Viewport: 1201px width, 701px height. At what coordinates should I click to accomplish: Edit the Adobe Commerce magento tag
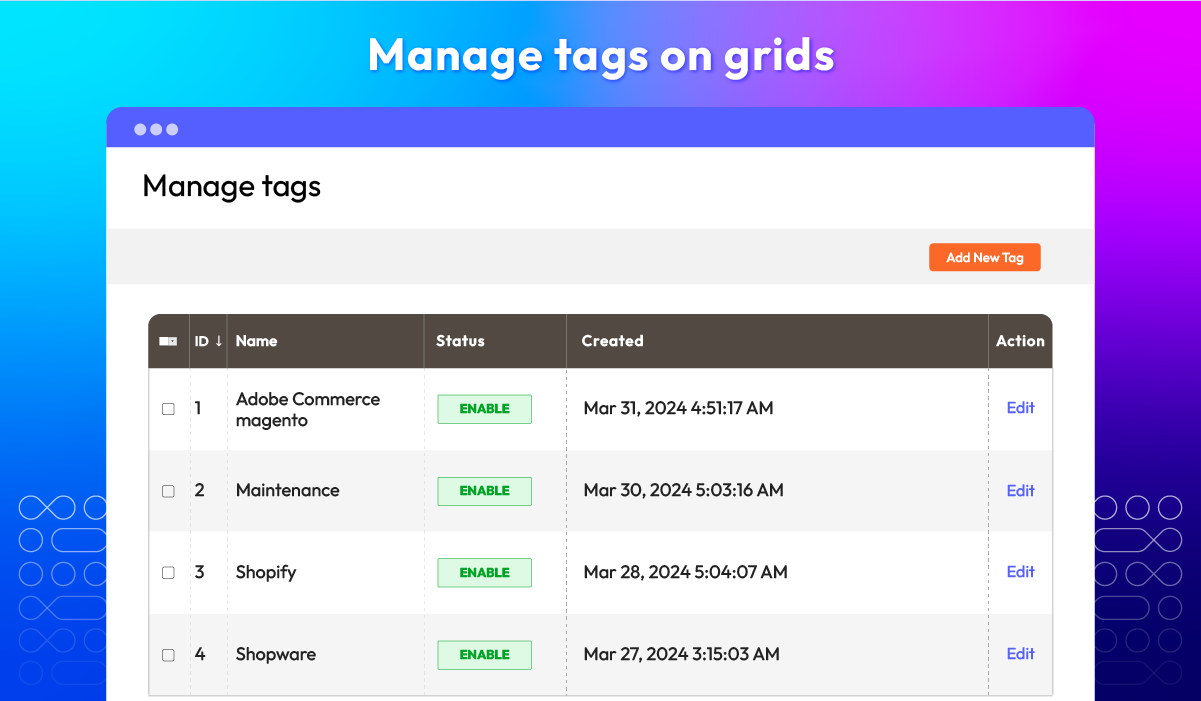pos(1020,408)
